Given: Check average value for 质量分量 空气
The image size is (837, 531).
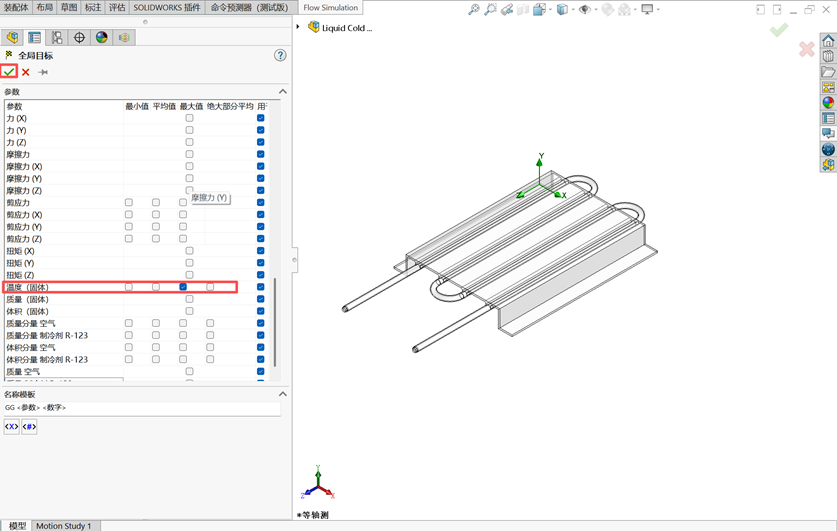Looking at the screenshot, I should tap(156, 323).
